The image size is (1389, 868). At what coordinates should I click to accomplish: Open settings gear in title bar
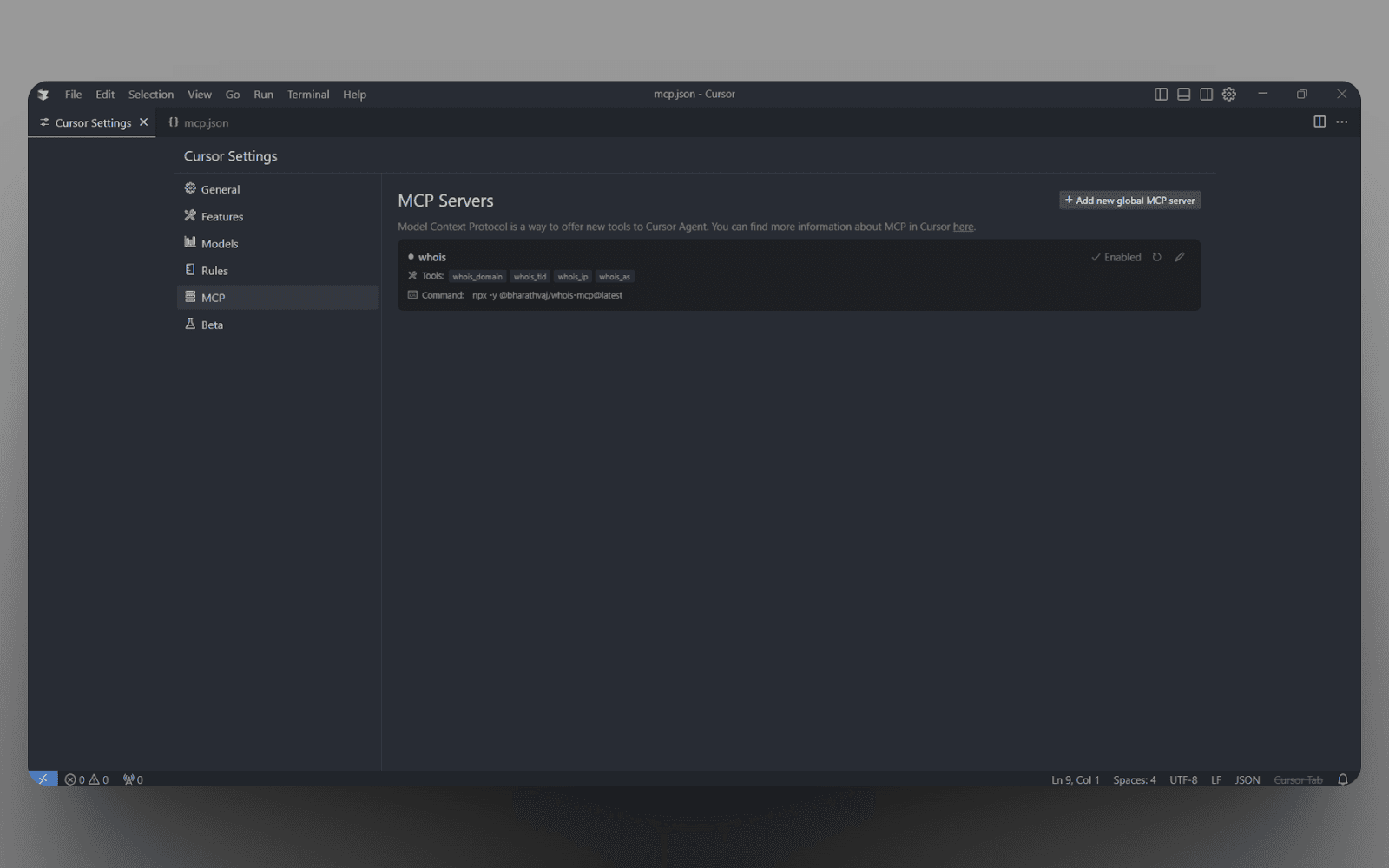pyautogui.click(x=1229, y=94)
